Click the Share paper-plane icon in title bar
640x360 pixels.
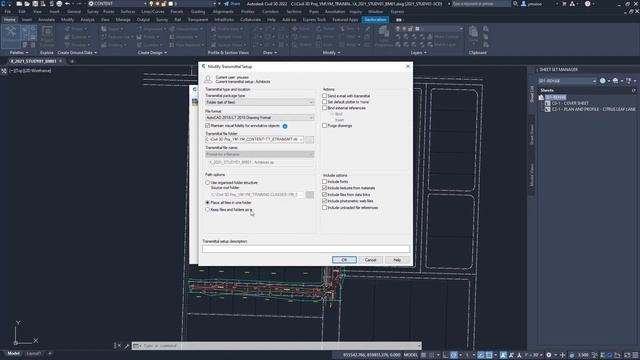(227, 4)
